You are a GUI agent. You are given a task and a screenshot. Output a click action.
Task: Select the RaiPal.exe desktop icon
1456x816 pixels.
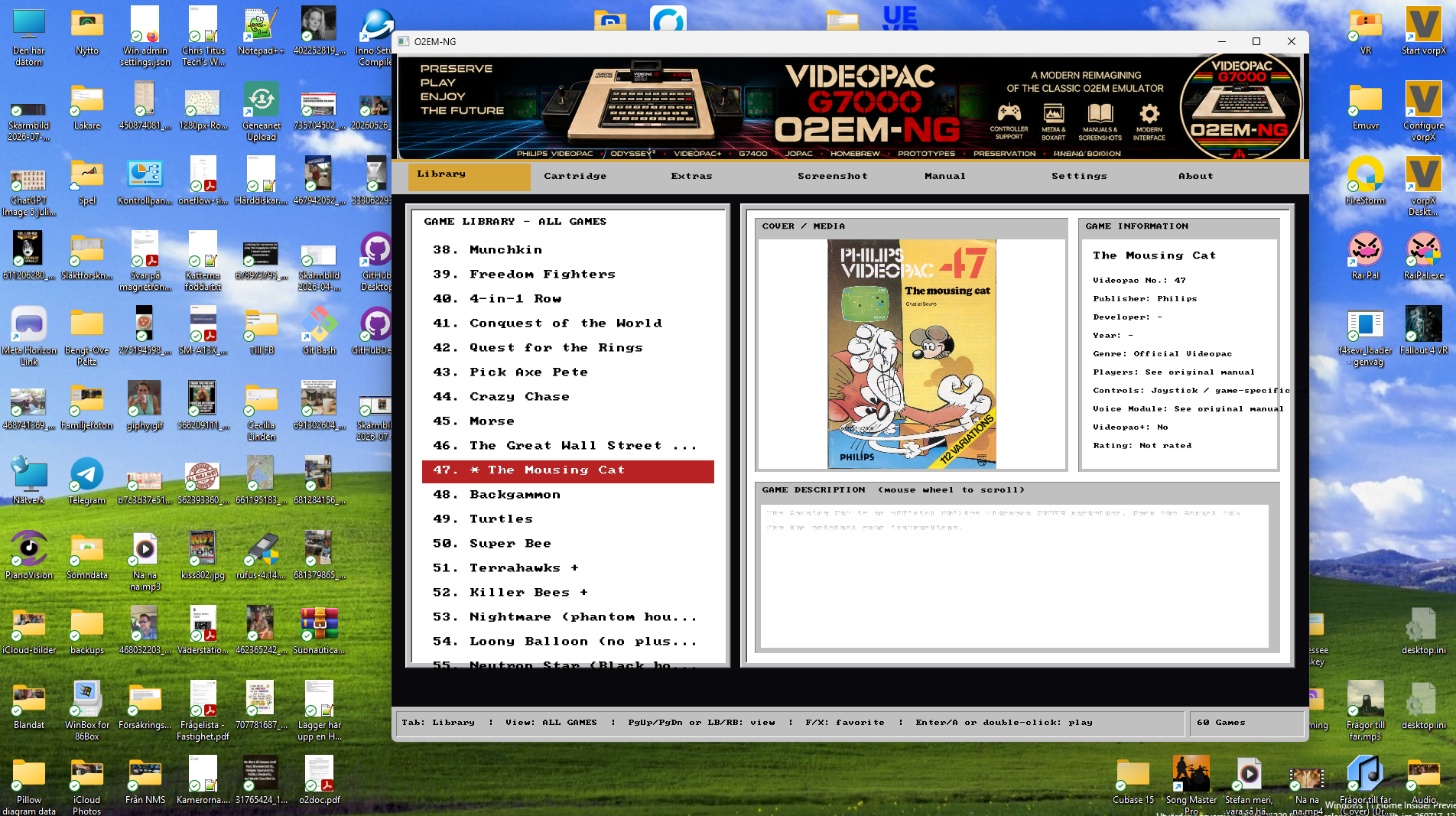tap(1423, 257)
